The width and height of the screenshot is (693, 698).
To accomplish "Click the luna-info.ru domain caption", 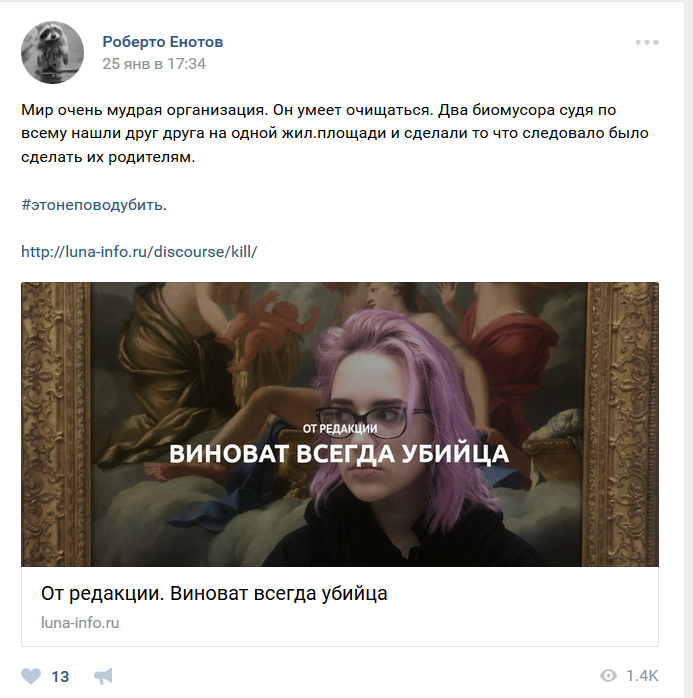I will [80, 623].
